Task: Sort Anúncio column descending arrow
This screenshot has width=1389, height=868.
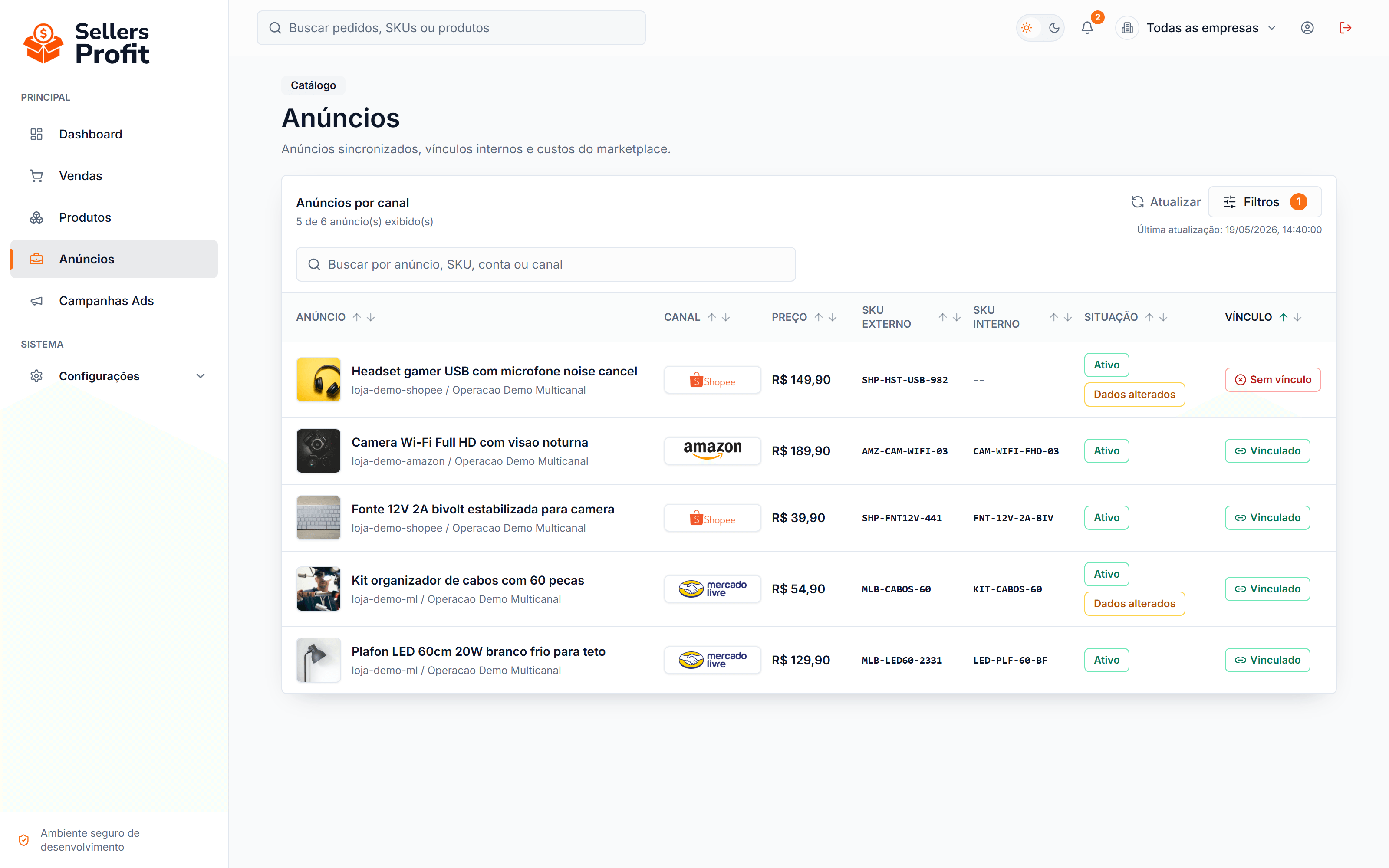Action: (371, 317)
